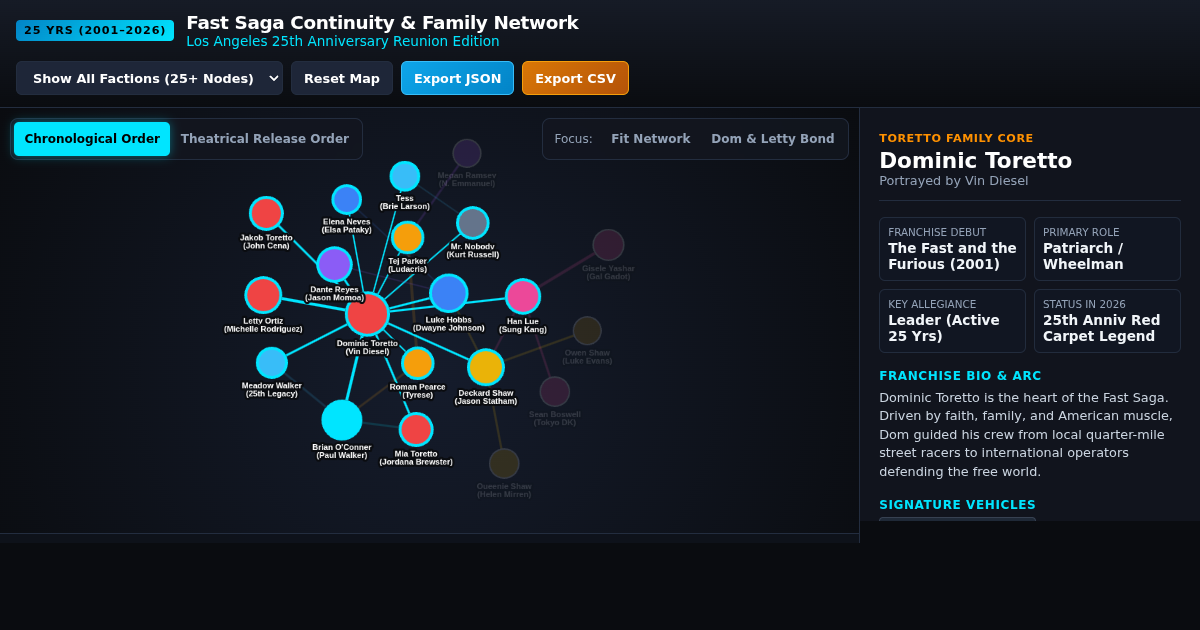Viewport: 1200px width, 630px height.
Task: Click the Reset Map button
Action: [x=342, y=78]
